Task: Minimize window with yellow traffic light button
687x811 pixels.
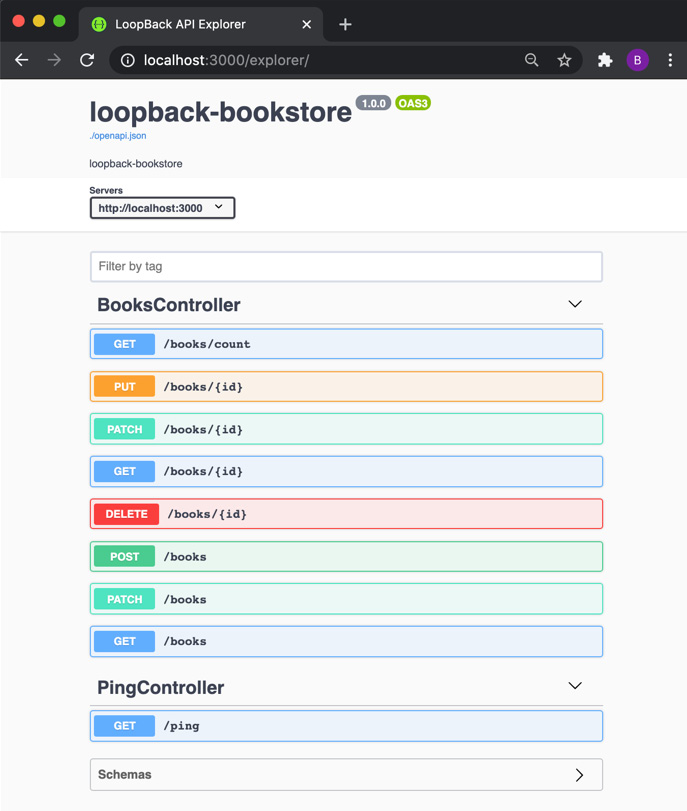Action: coord(39,21)
